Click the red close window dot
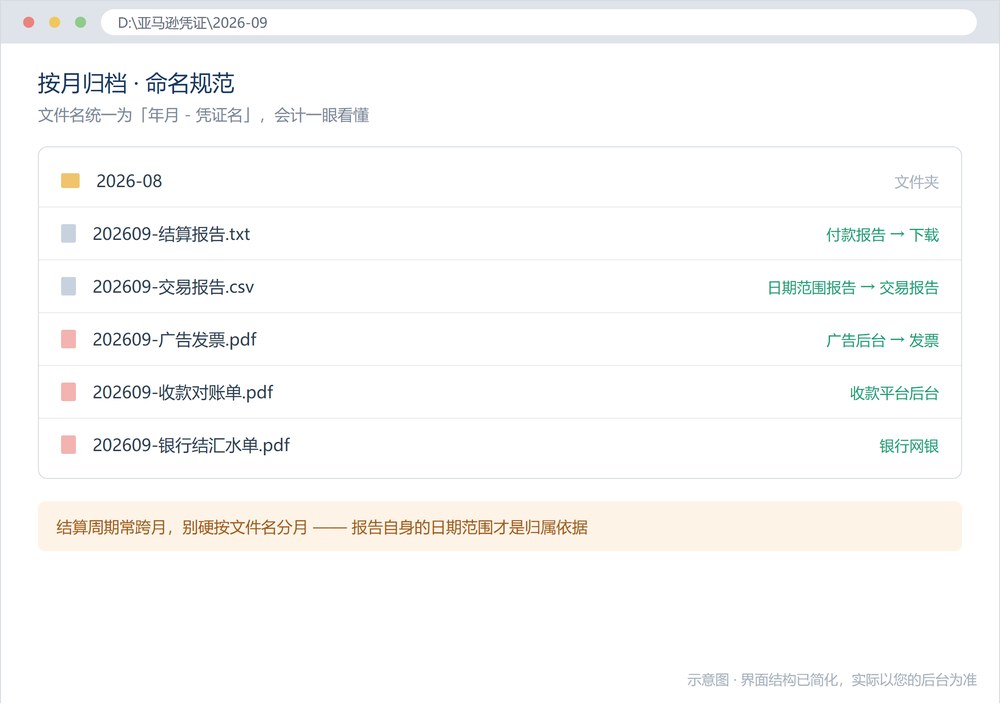This screenshot has height=704, width=1000. point(28,22)
